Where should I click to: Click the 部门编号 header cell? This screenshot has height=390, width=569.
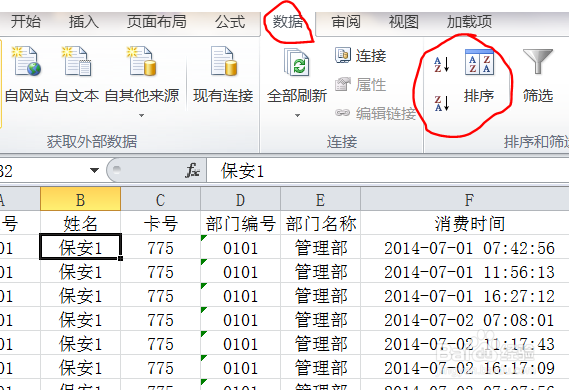(x=240, y=223)
